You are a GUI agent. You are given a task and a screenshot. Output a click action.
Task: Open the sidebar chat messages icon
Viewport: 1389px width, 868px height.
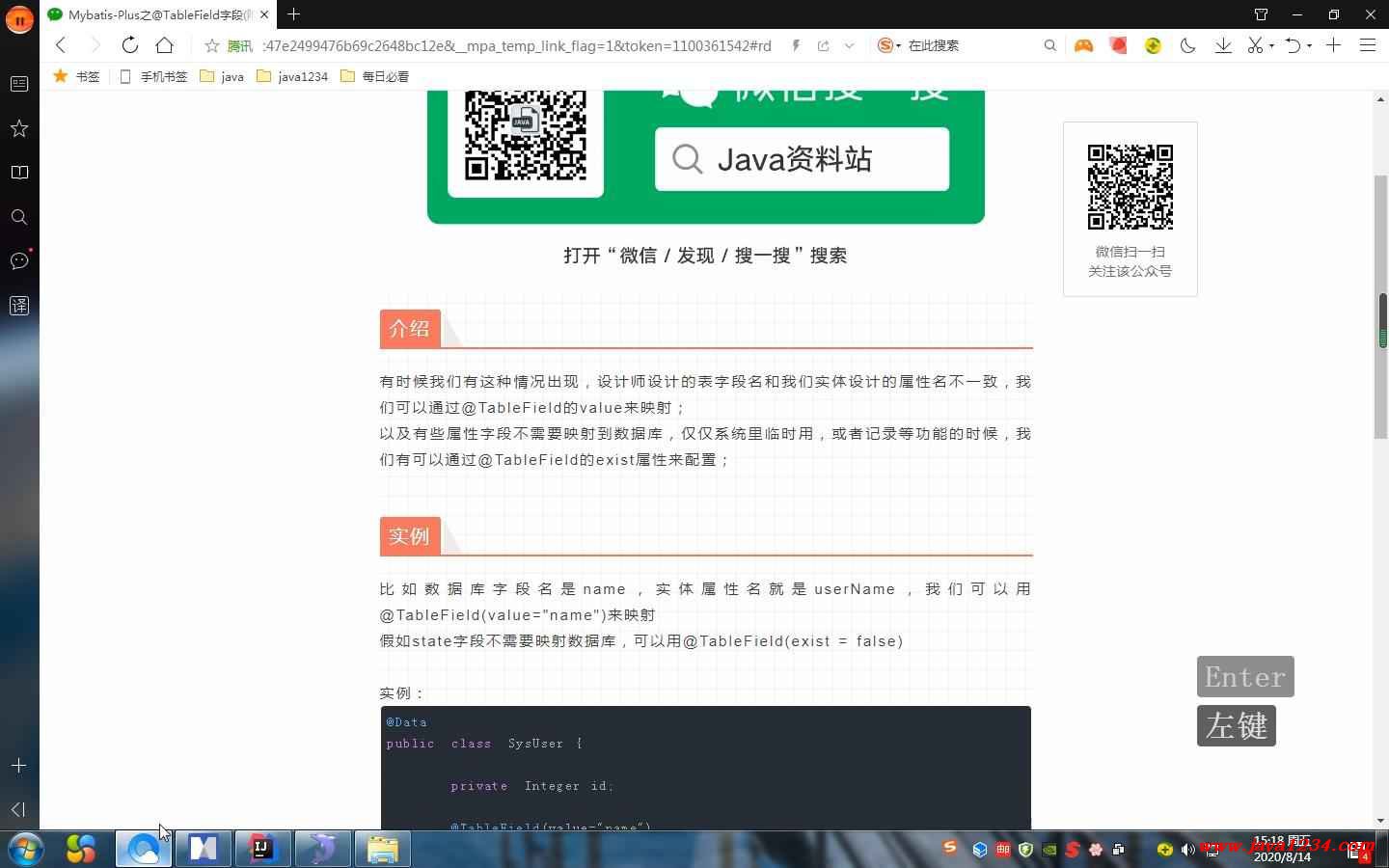pyautogui.click(x=19, y=261)
